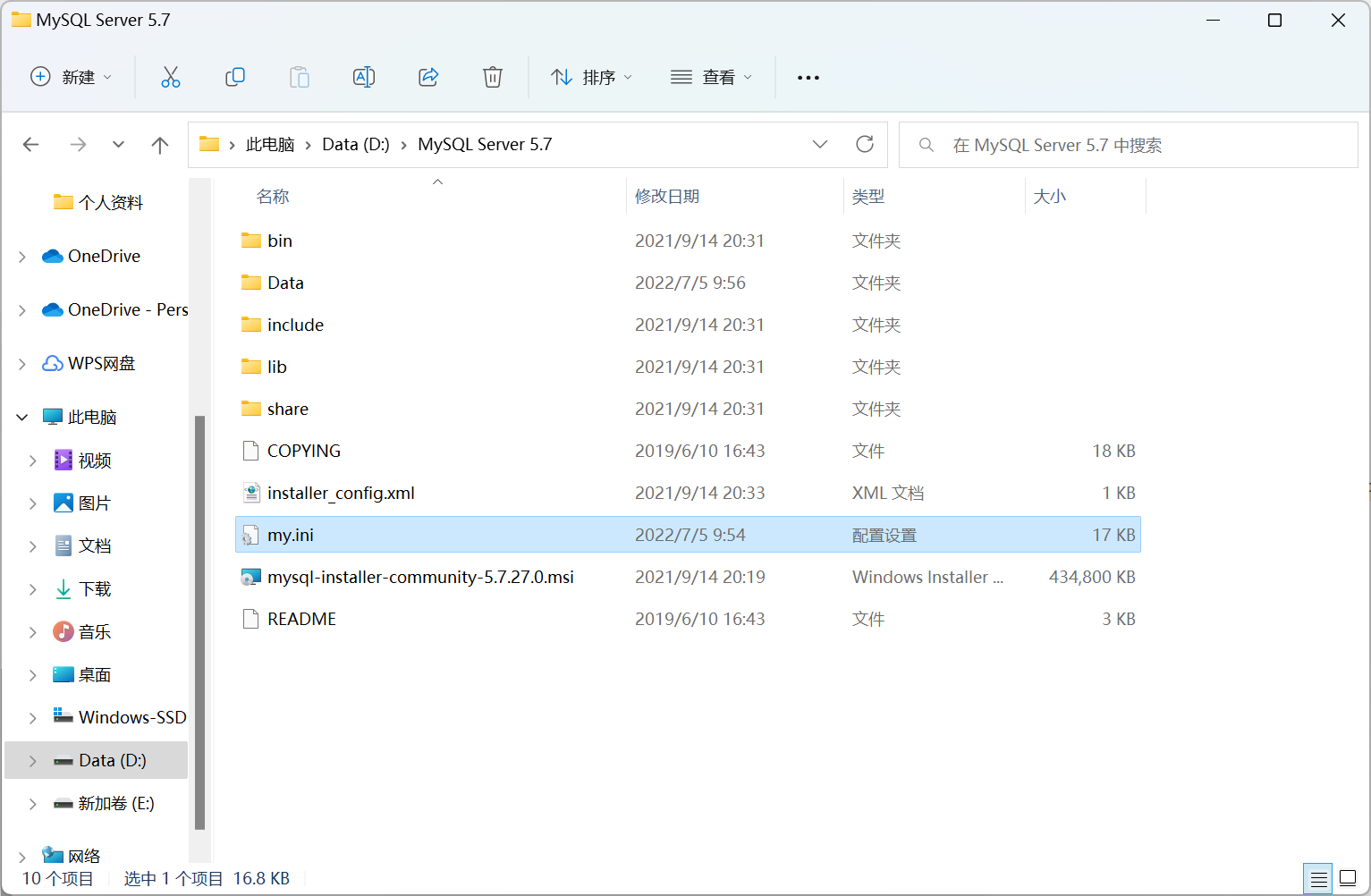Sort by 名称 column header
1371x896 pixels.
[x=273, y=196]
